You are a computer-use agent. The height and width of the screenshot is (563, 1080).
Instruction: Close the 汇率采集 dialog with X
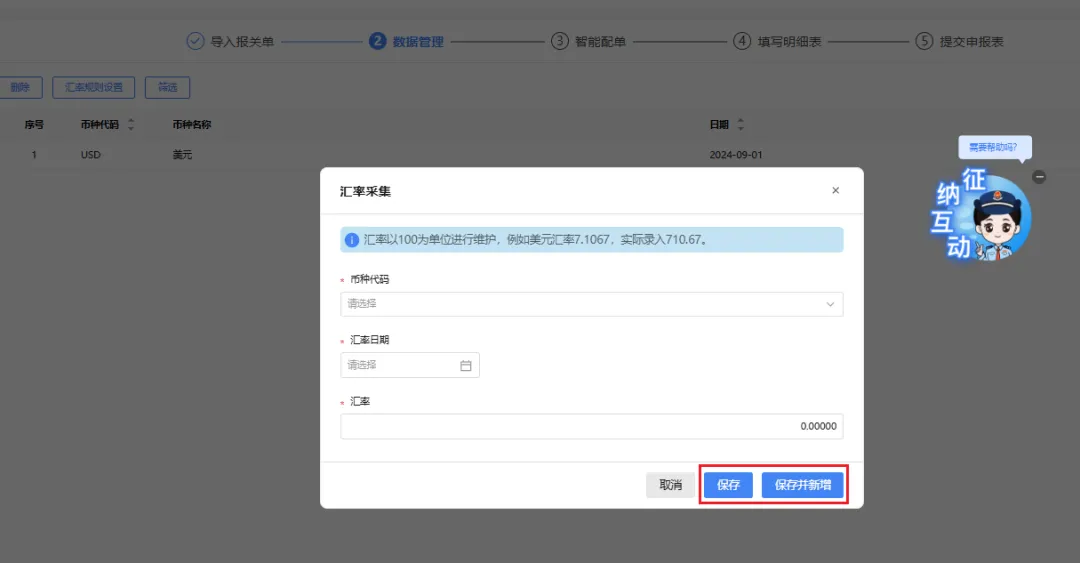click(x=835, y=190)
